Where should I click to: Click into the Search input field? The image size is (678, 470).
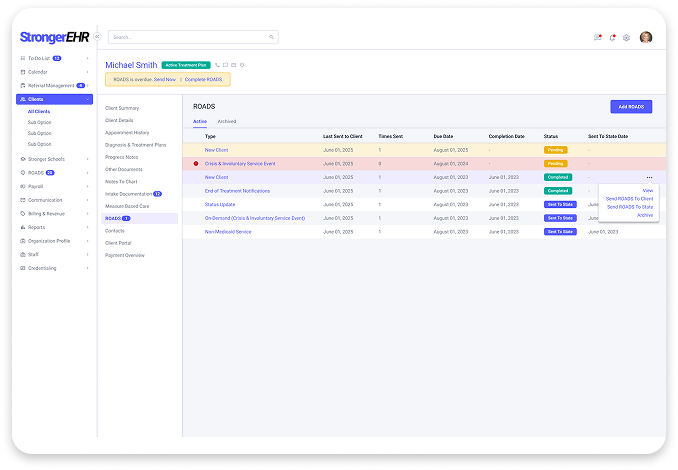188,37
